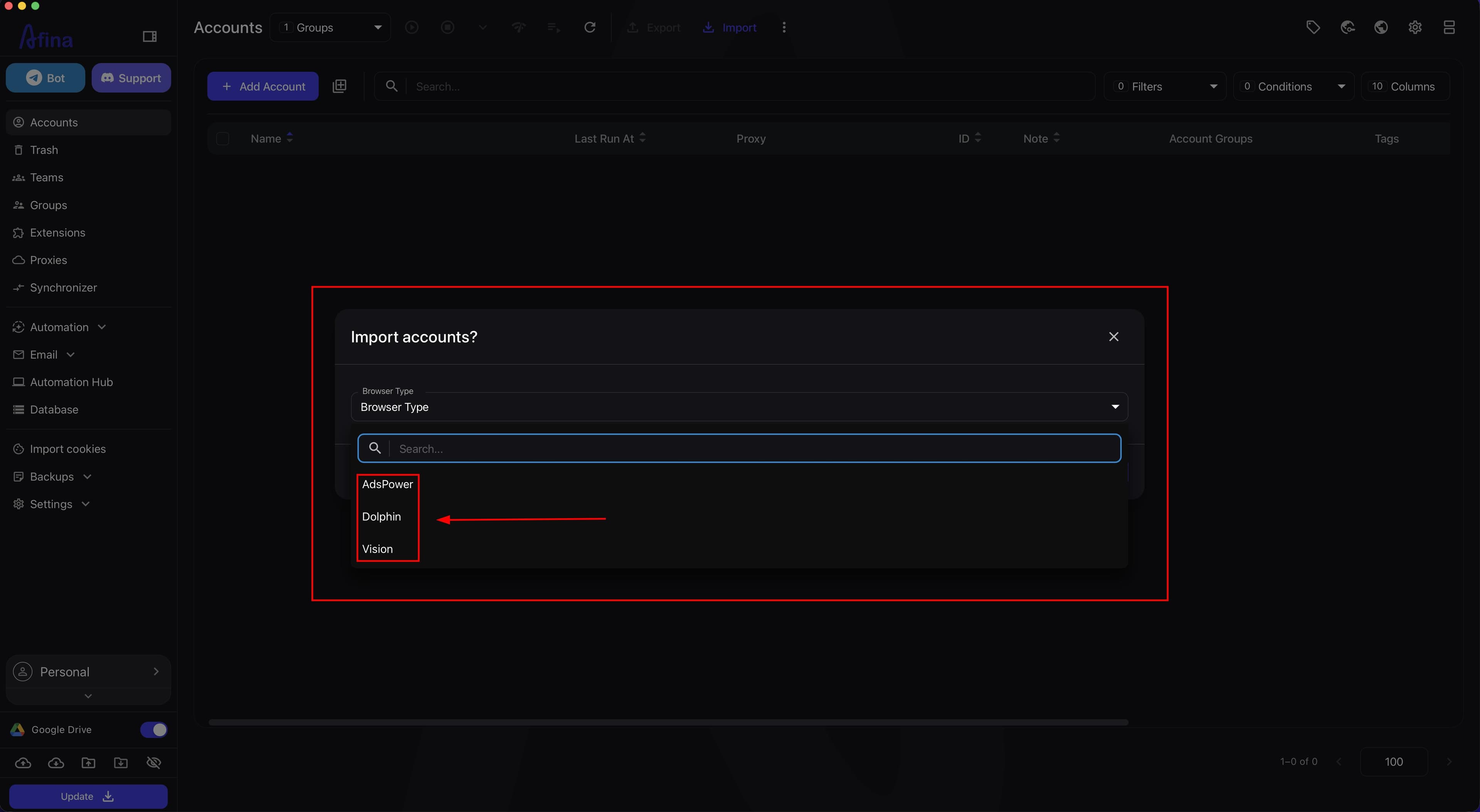Open Automation Hub in sidebar
This screenshot has height=812, width=1480.
[x=89, y=382]
